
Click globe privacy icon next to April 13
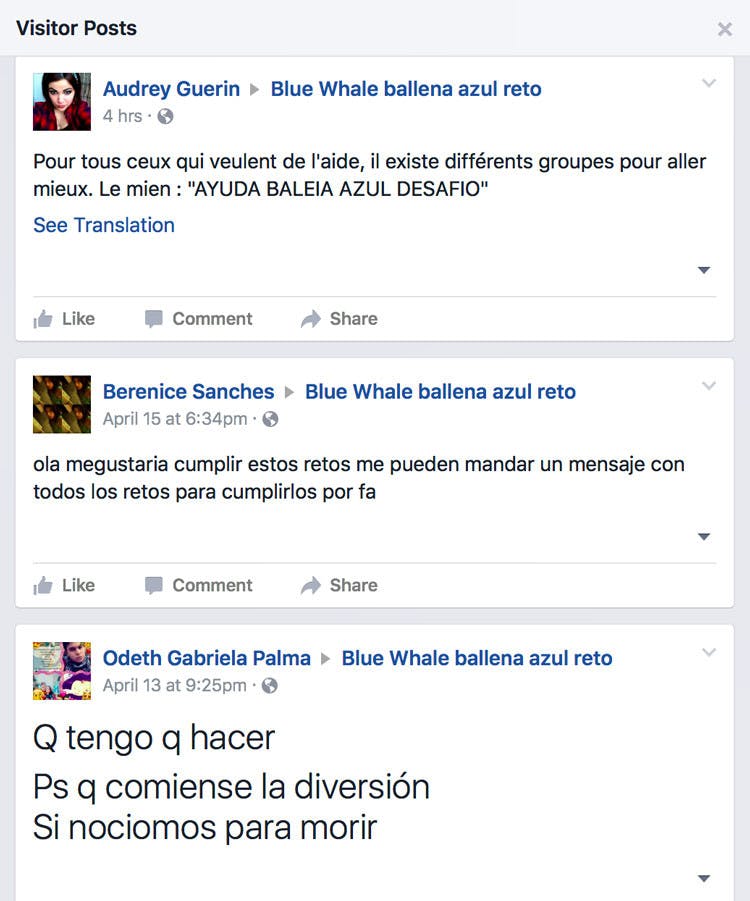point(270,686)
